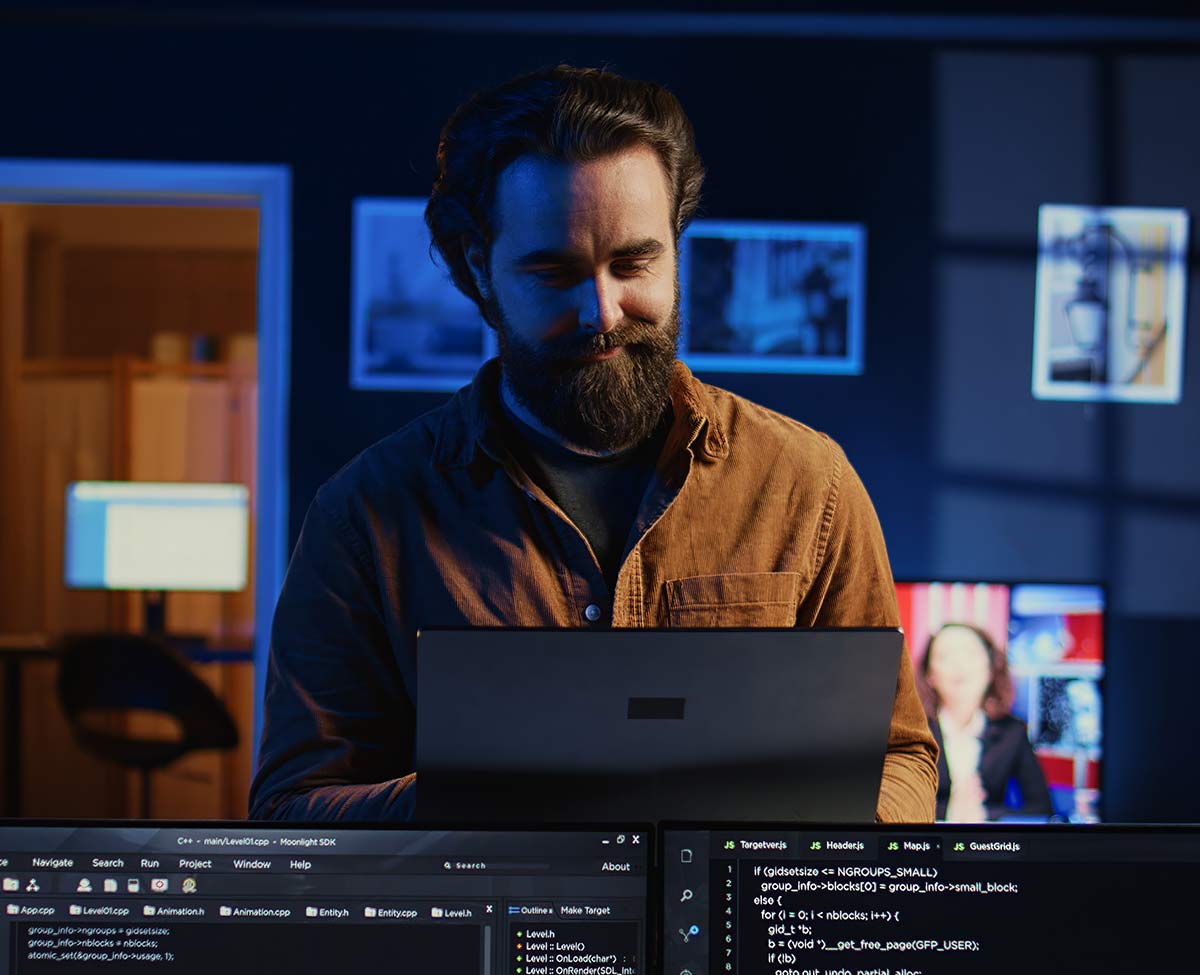Click the user profile toolbar icon
1200x975 pixels.
pyautogui.click(x=84, y=885)
